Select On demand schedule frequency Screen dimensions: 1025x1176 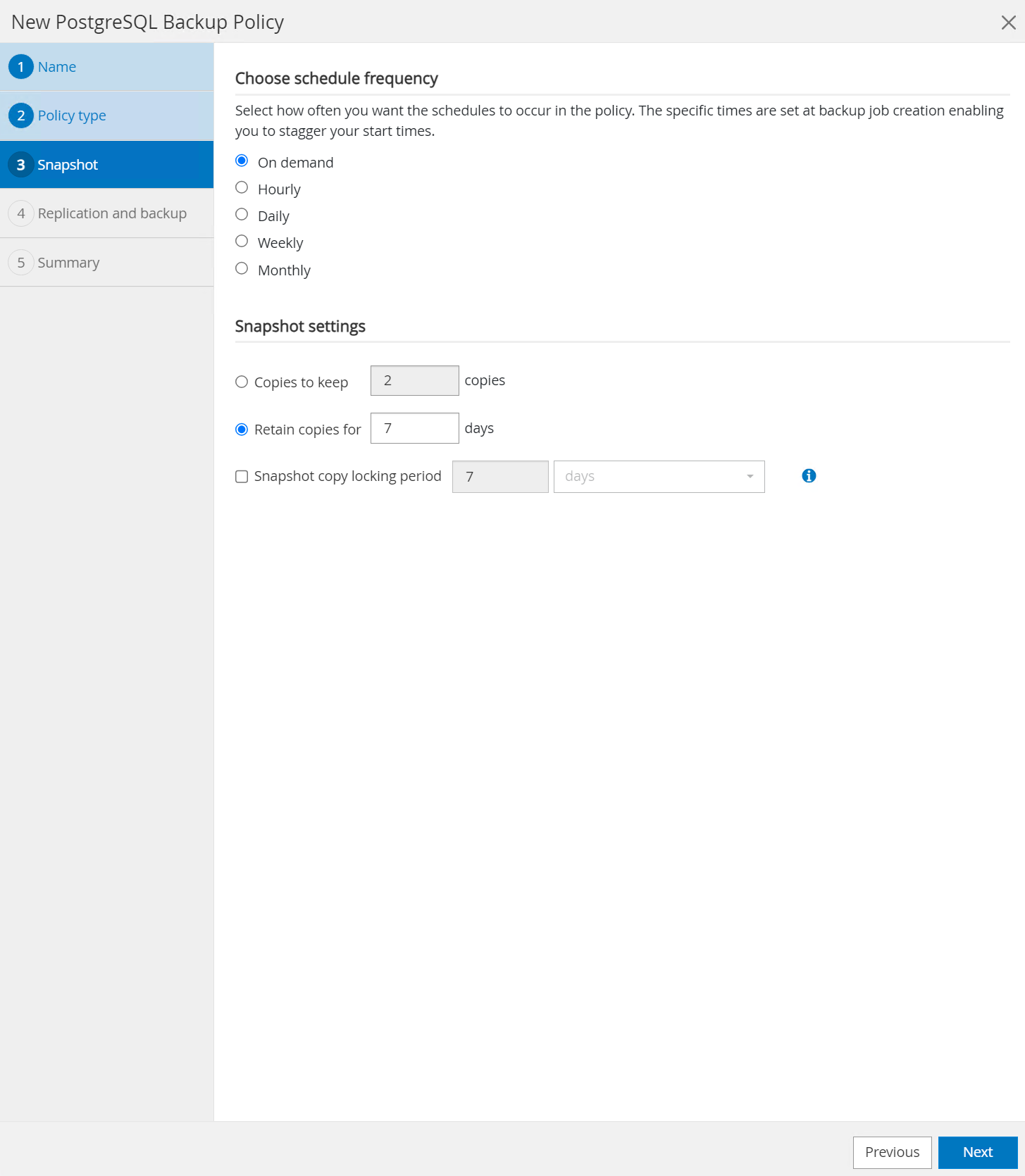(x=242, y=161)
